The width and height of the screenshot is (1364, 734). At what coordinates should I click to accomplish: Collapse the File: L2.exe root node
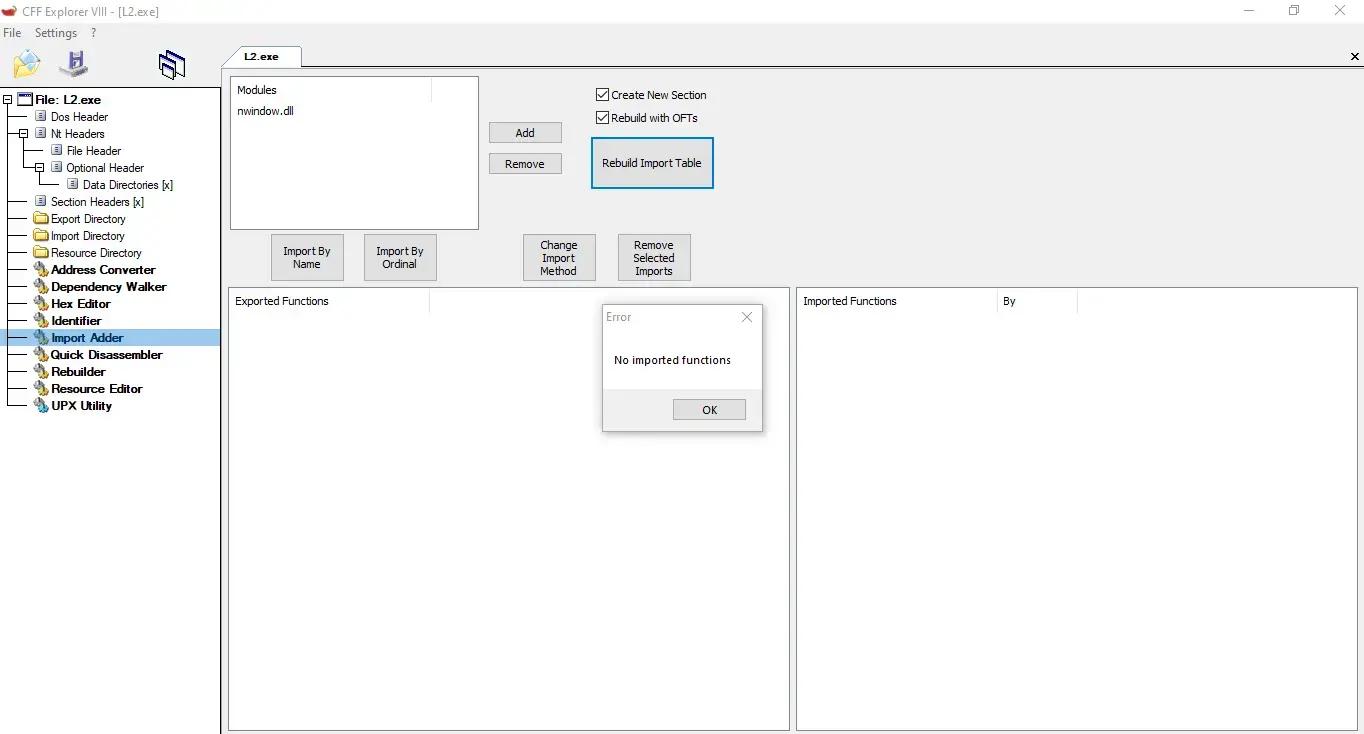(8, 100)
